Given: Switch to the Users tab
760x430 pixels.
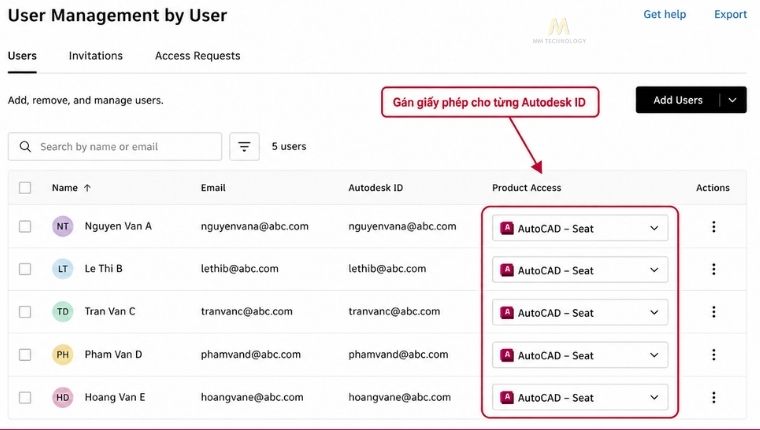Looking at the screenshot, I should coord(22,56).
